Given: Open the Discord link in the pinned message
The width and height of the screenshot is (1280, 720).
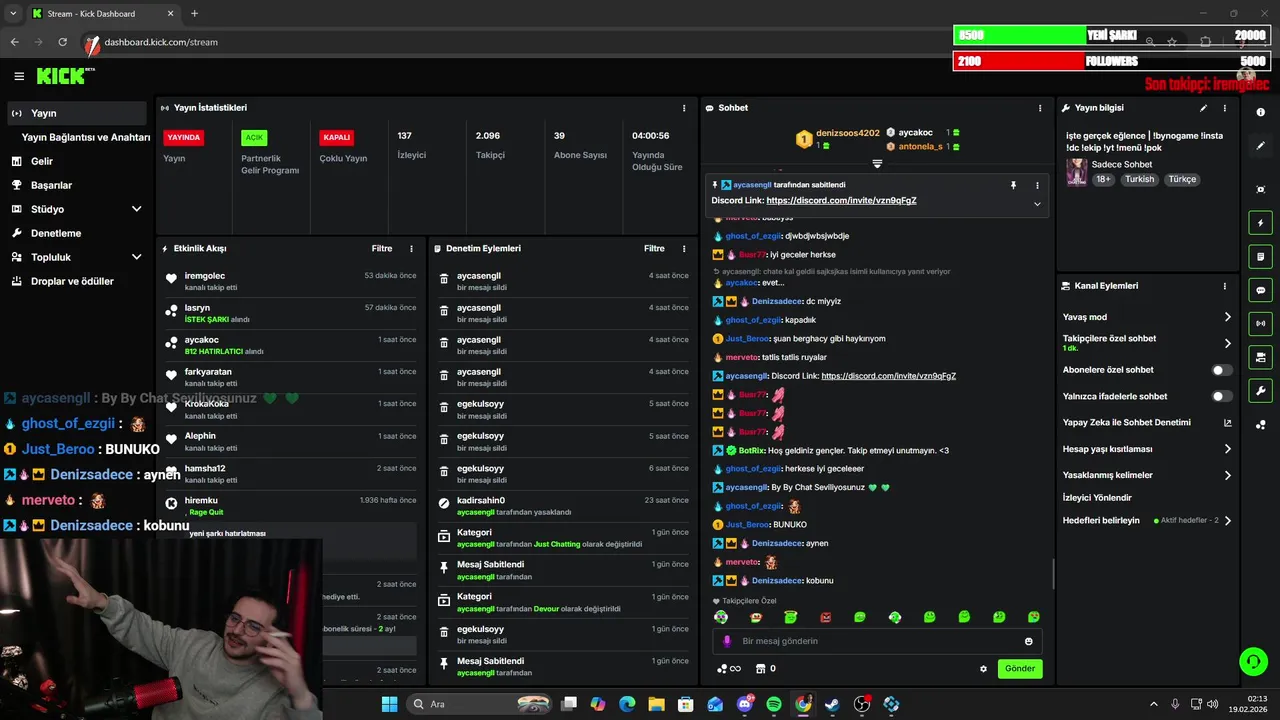Looking at the screenshot, I should (x=841, y=200).
